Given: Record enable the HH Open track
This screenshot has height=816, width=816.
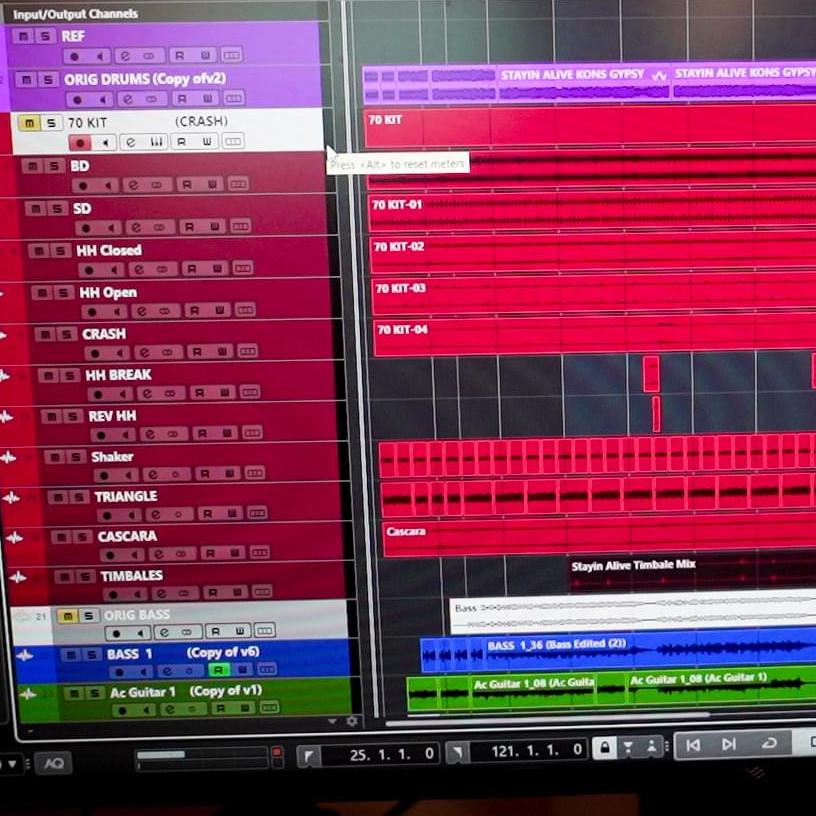Looking at the screenshot, I should point(92,312).
